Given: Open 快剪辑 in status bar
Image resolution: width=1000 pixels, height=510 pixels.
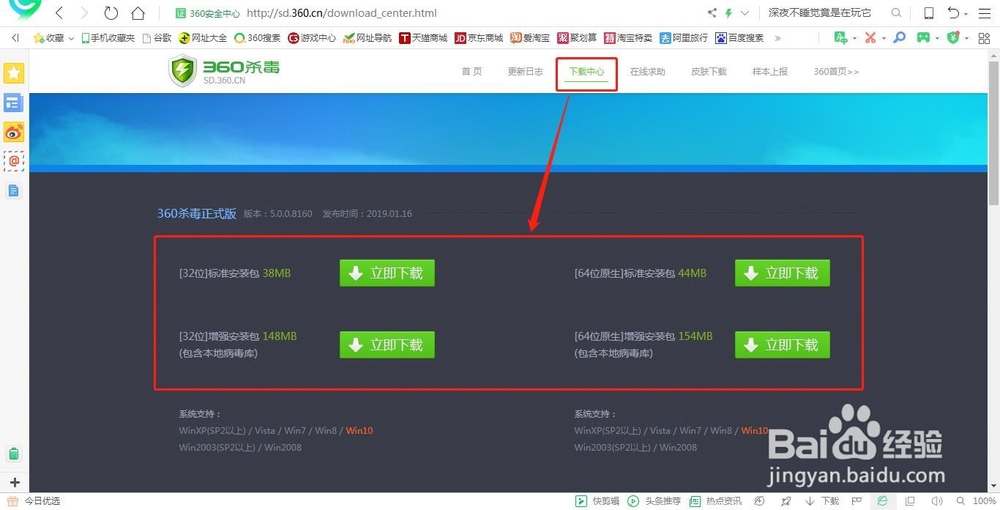Looking at the screenshot, I should [x=598, y=501].
